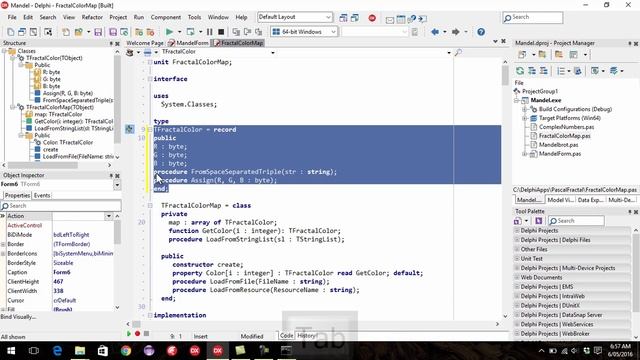Image resolution: width=640 pixels, height=360 pixels.
Task: Open the Action property value dropdown
Action: 109,216
